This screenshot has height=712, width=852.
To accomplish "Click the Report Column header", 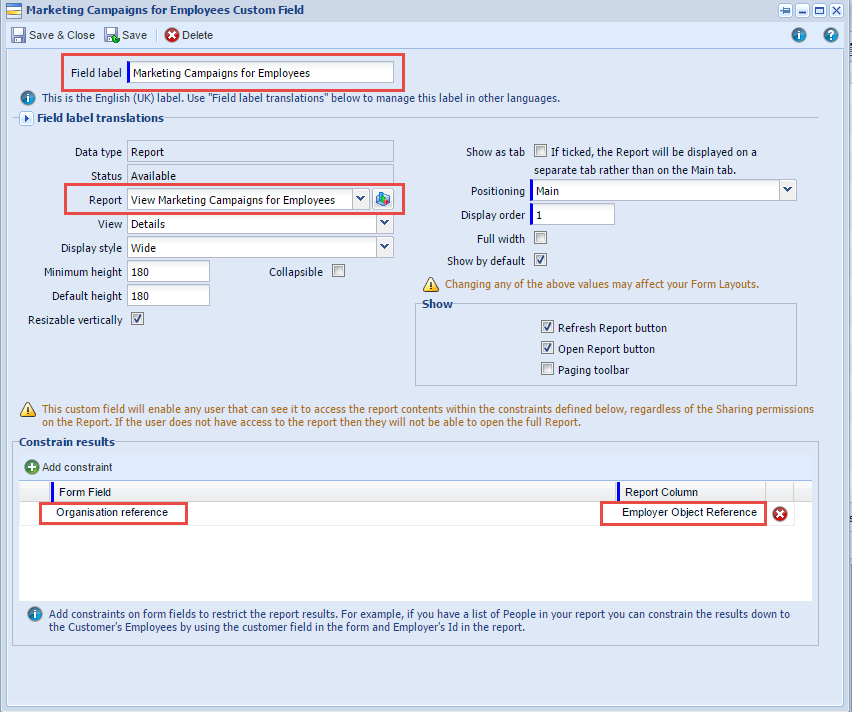I will 692,492.
